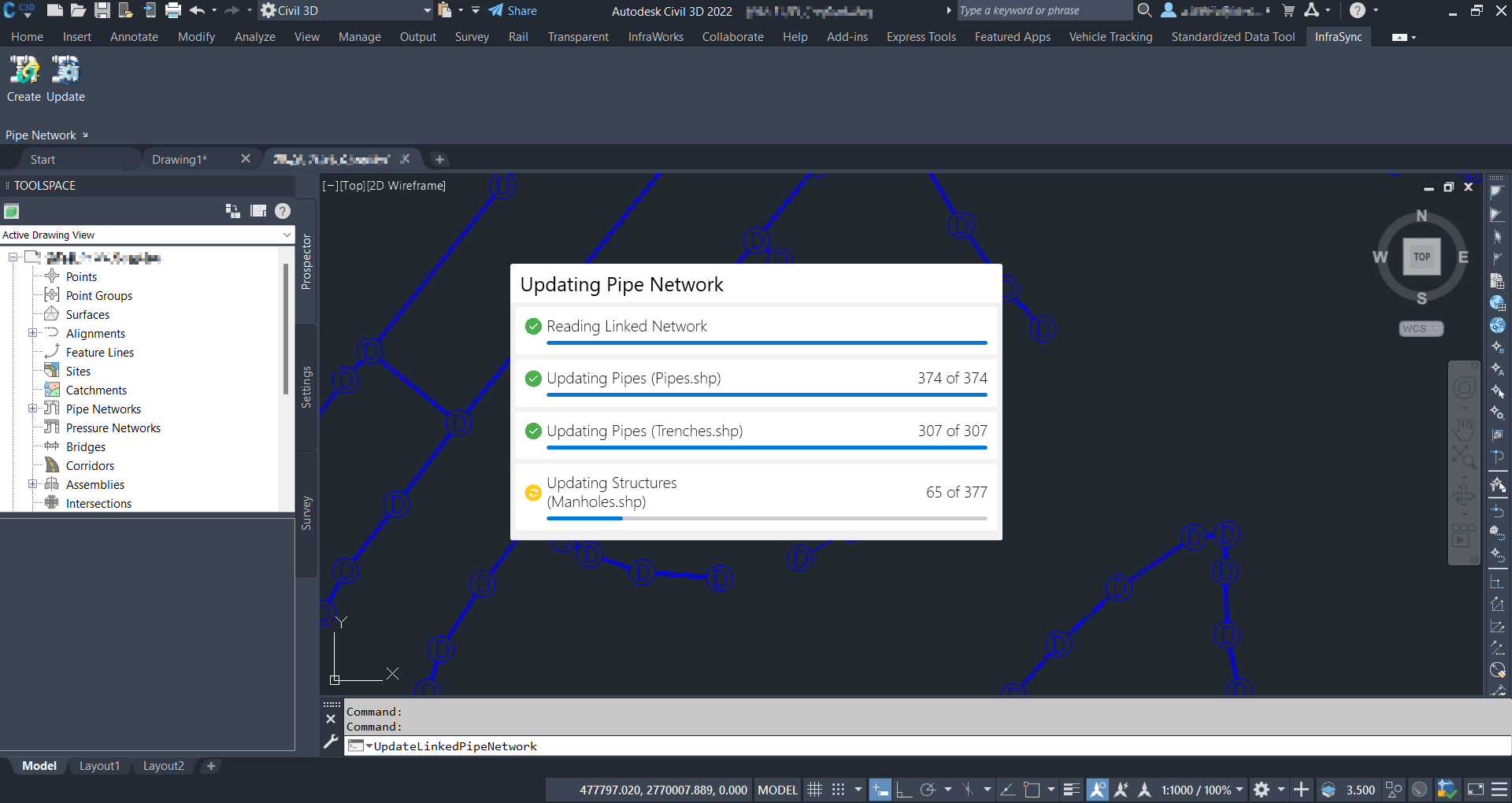The height and width of the screenshot is (803, 1512).
Task: Click the Update pipe network icon
Action: [65, 70]
